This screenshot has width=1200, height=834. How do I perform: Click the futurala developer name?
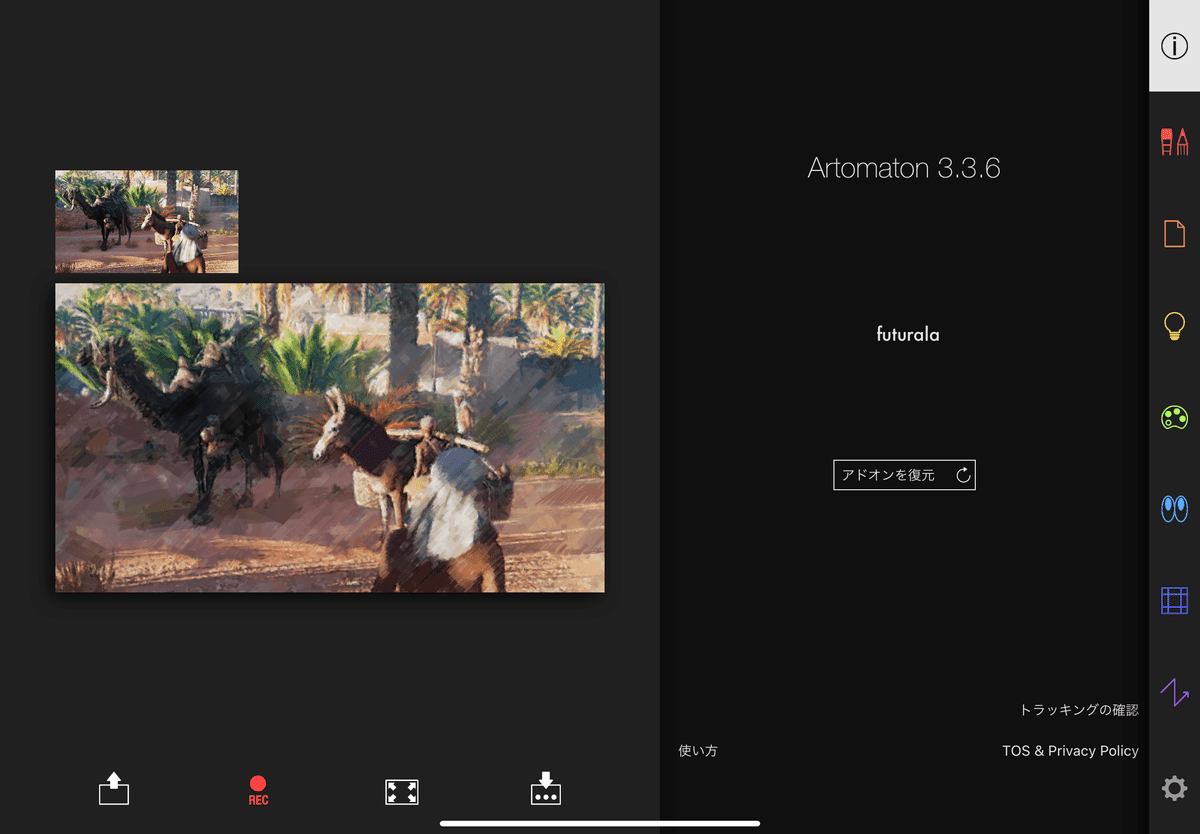[908, 335]
